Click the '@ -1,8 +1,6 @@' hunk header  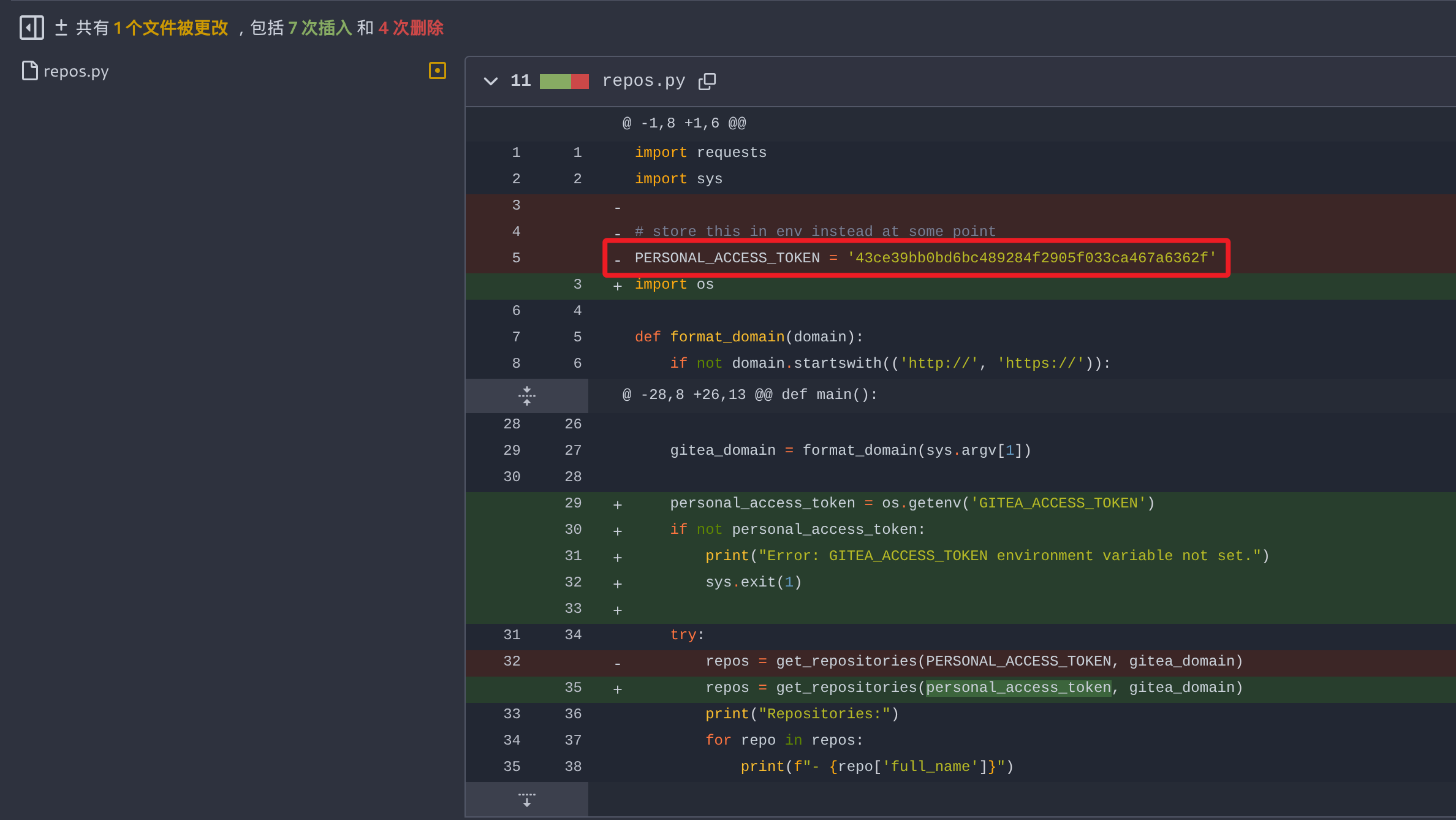pos(684,123)
